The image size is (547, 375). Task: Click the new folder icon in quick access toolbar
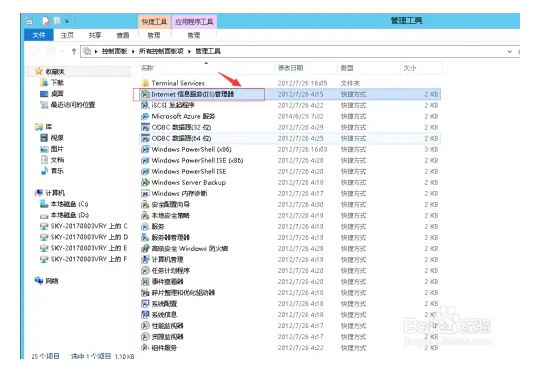(x=57, y=21)
